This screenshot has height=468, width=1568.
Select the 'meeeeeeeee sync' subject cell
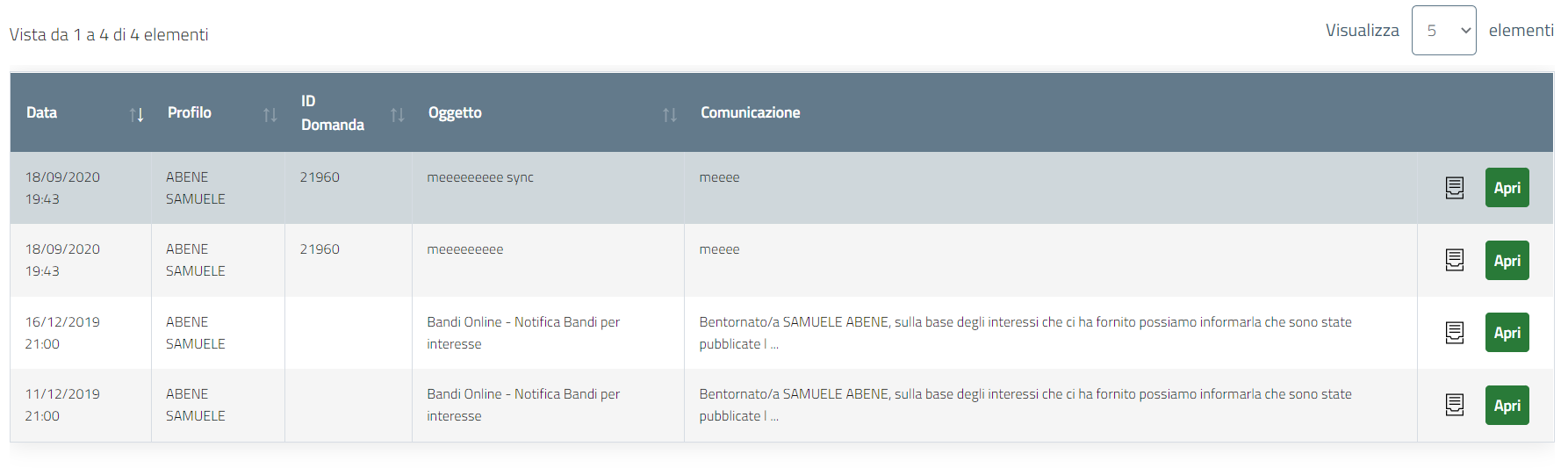pos(480,177)
